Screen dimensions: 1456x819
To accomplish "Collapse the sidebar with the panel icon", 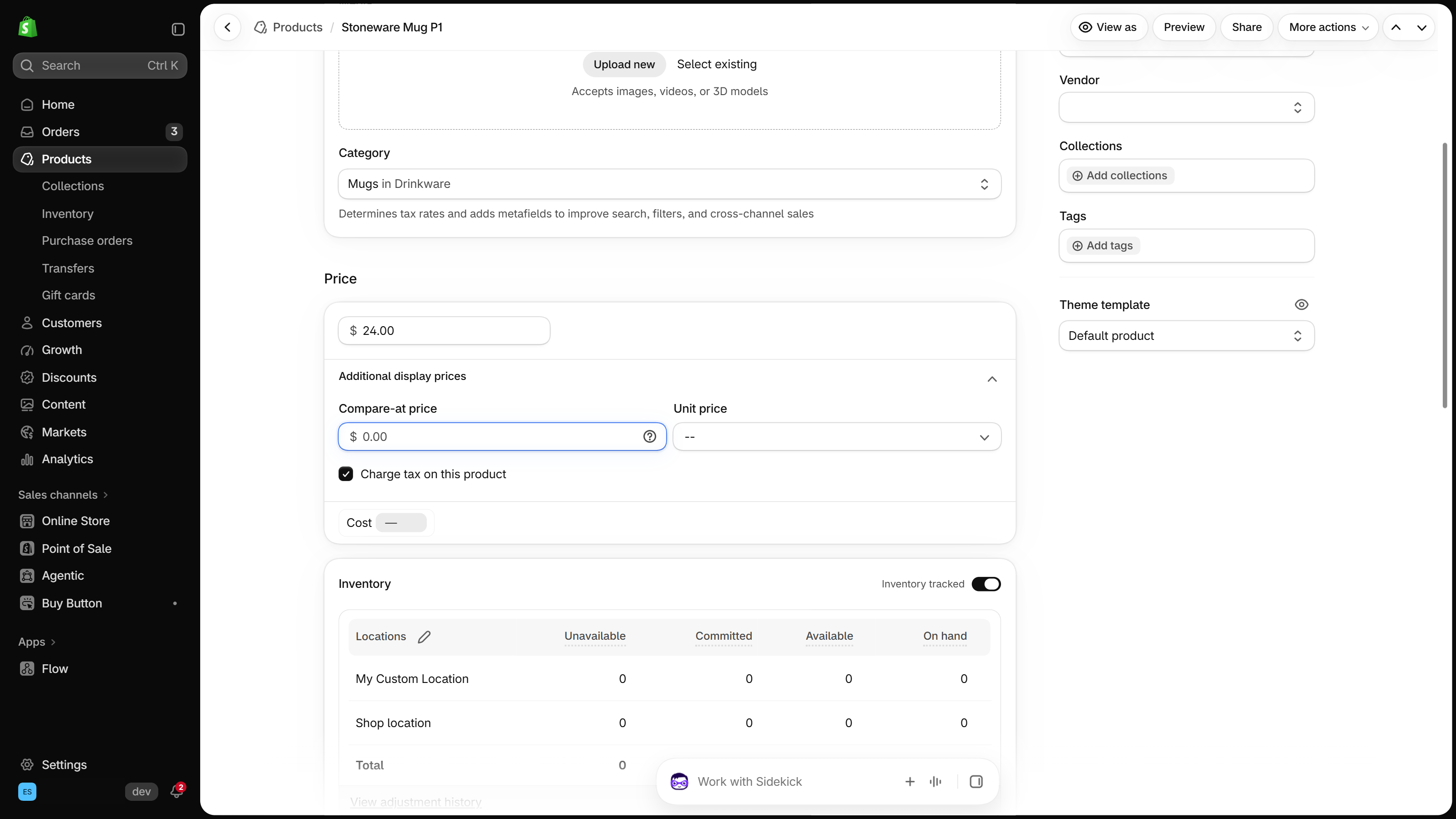I will tap(178, 29).
